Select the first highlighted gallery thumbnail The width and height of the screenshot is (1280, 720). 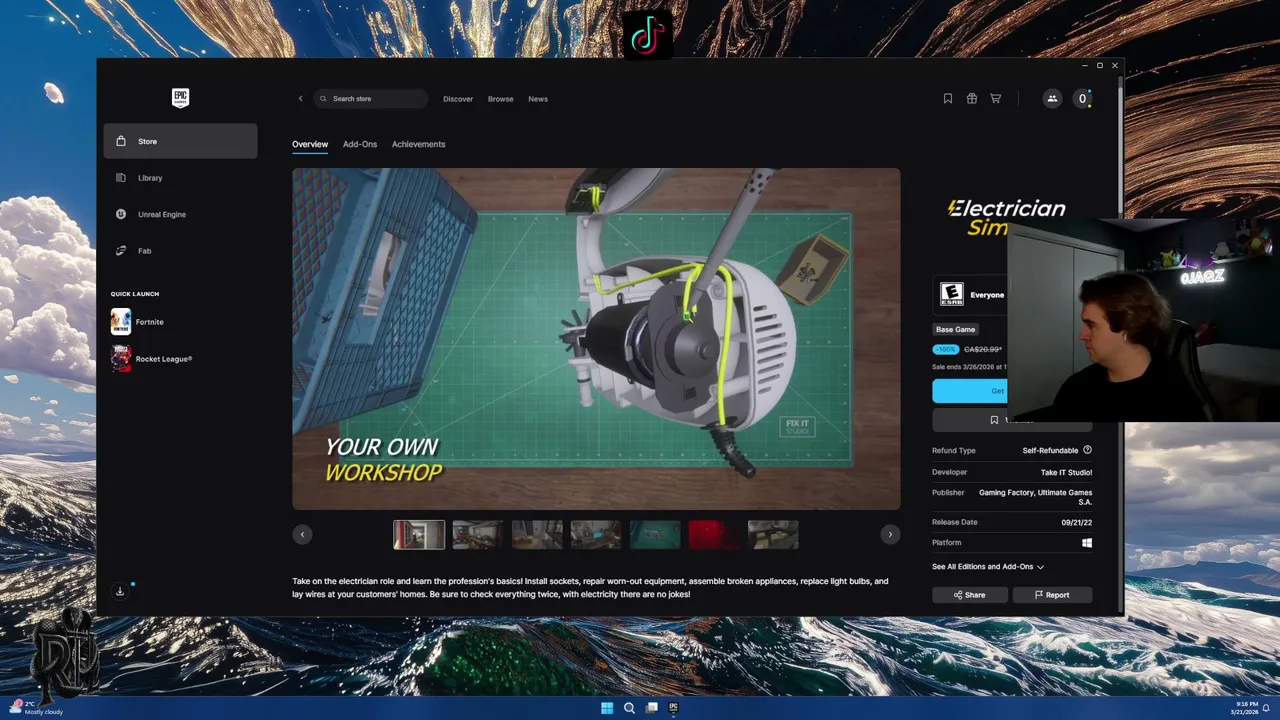[x=419, y=535]
